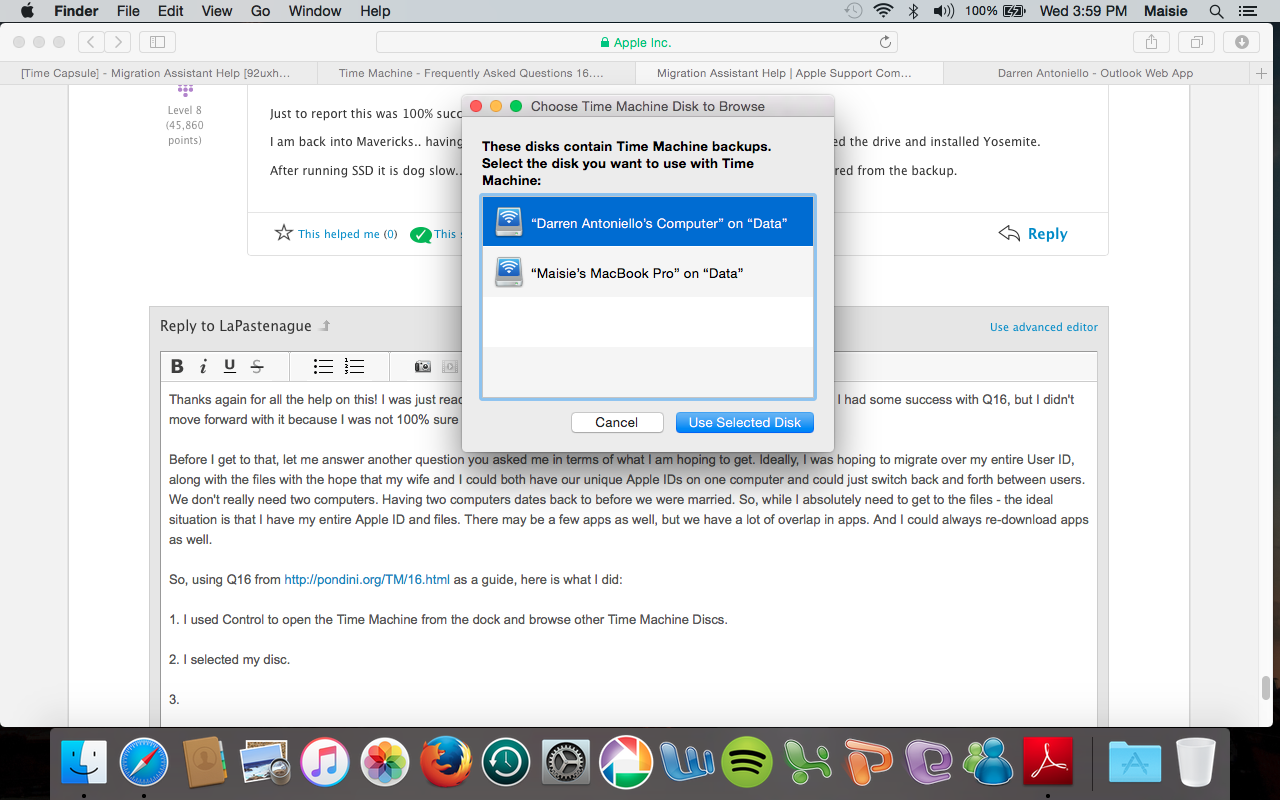This screenshot has width=1280, height=800.
Task: Open Microsoft Excel from the Dock
Action: click(x=807, y=763)
